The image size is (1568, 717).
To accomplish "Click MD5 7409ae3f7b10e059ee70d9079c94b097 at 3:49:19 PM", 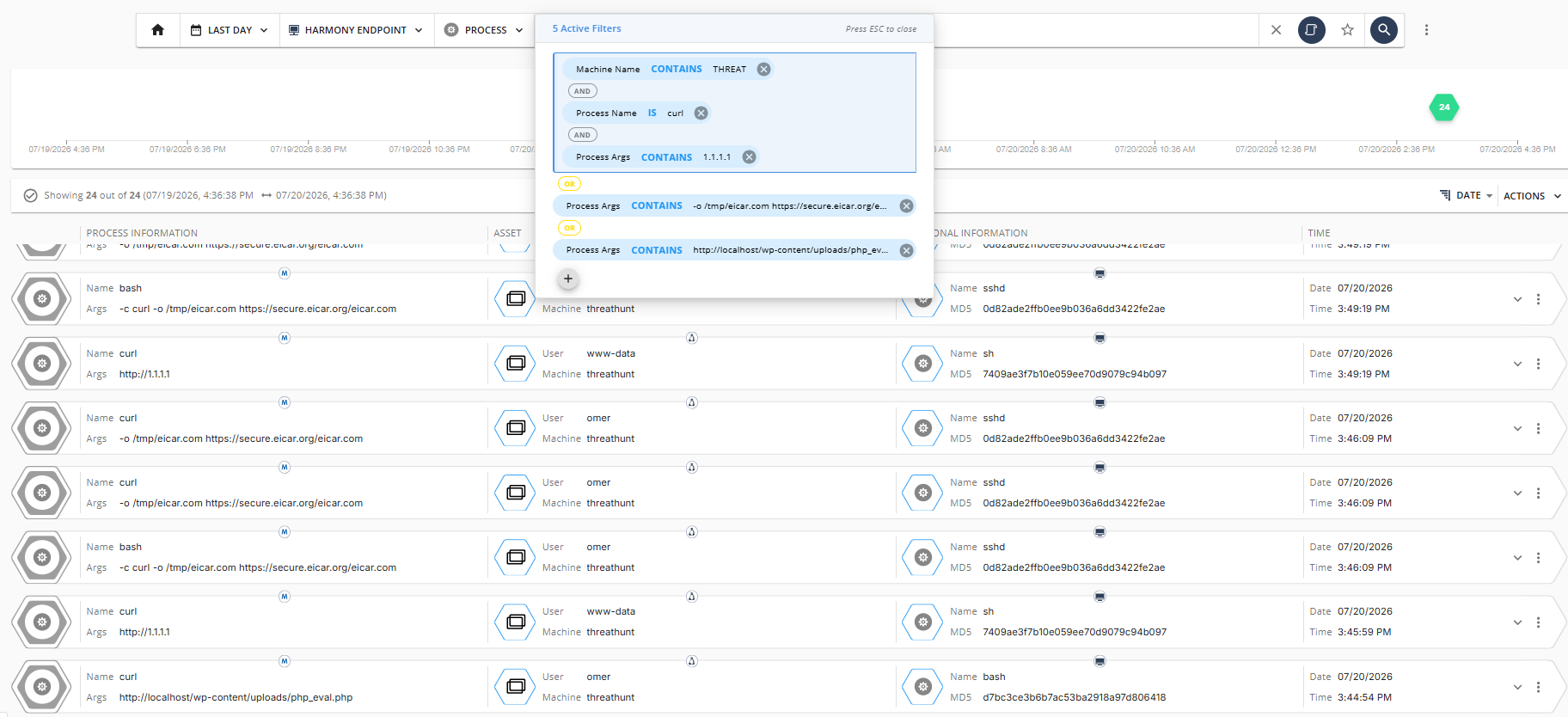I will pyautogui.click(x=1075, y=374).
